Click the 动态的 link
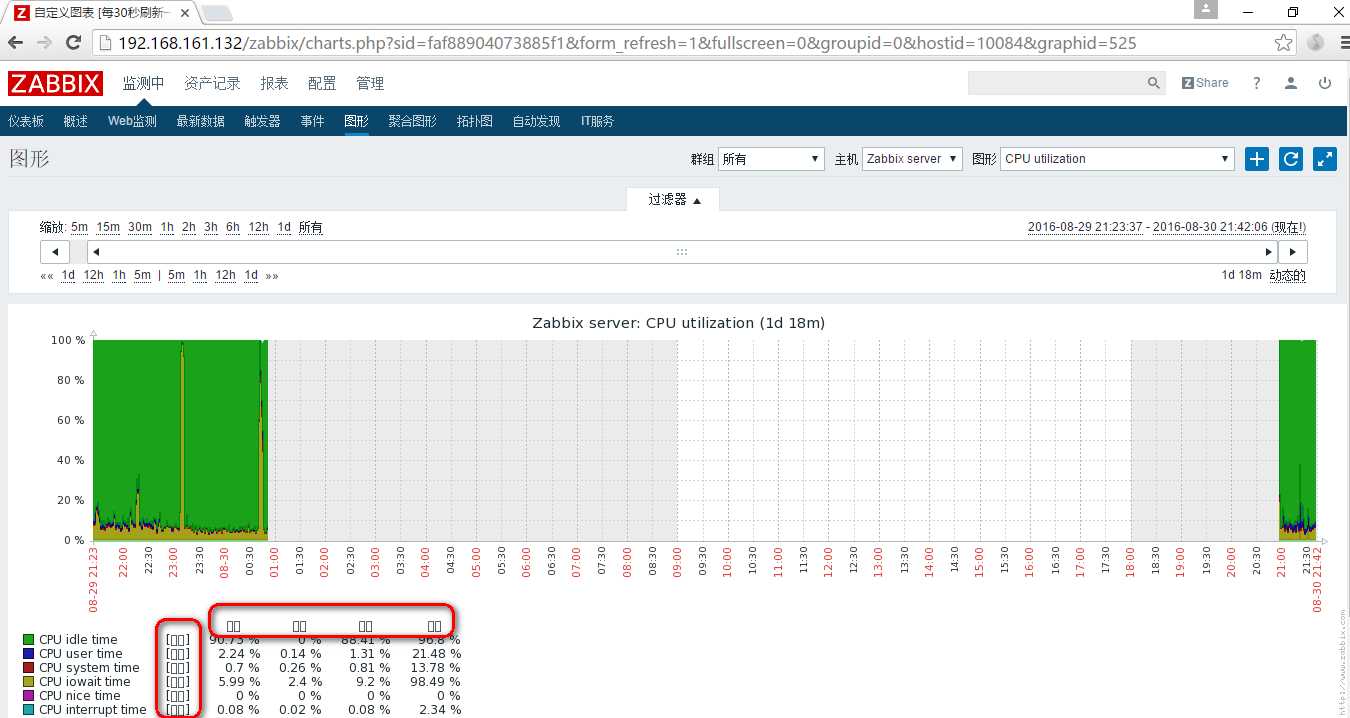Viewport: 1350px width, 718px height. tap(1287, 275)
